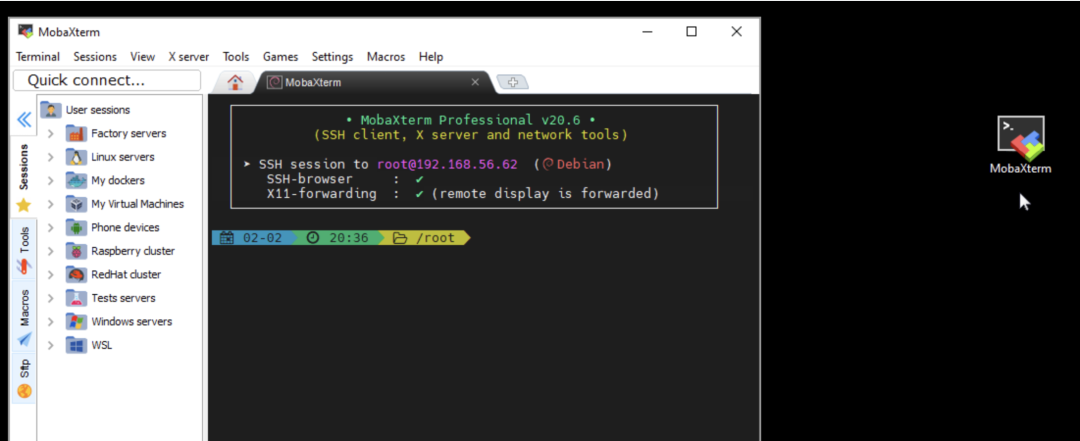Click the MobaXterm desktop shortcut icon
Image resolution: width=1080 pixels, height=441 pixels.
[x=1021, y=138]
